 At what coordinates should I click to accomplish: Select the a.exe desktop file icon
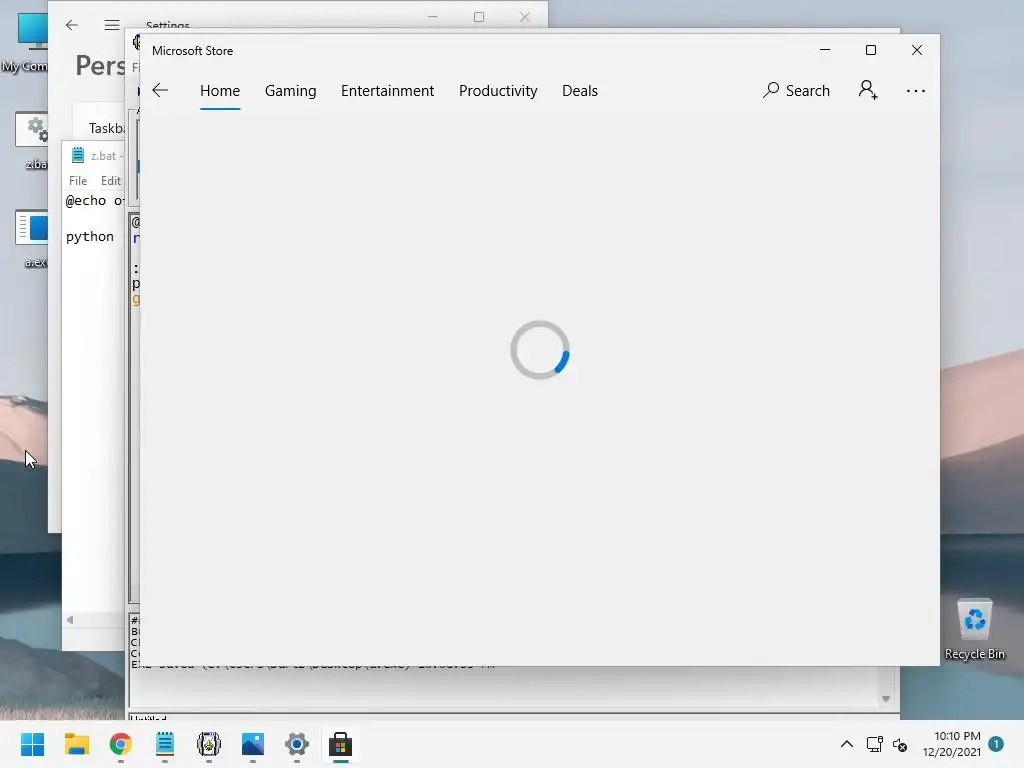point(32,238)
